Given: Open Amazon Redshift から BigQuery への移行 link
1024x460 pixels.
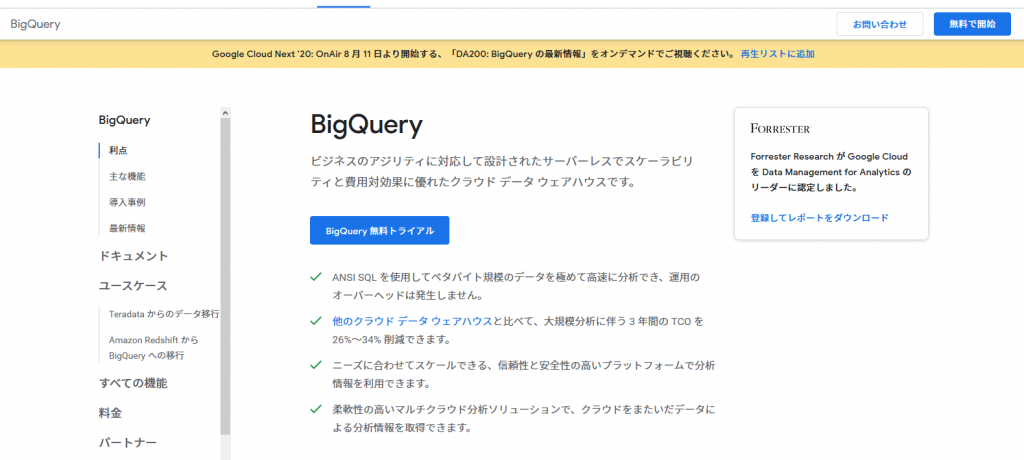Looking at the screenshot, I should click(x=154, y=348).
